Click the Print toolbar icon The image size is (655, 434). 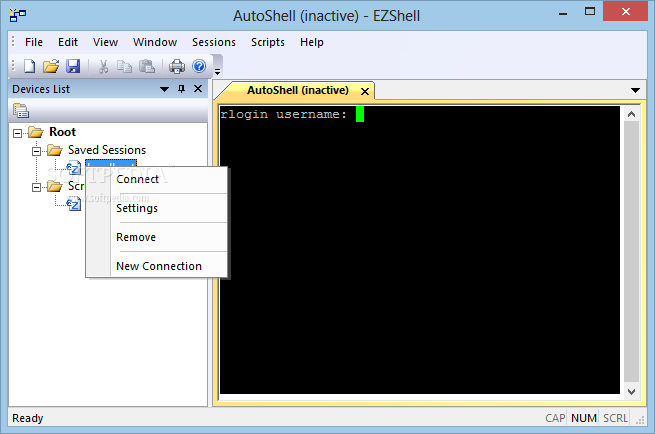click(x=177, y=66)
